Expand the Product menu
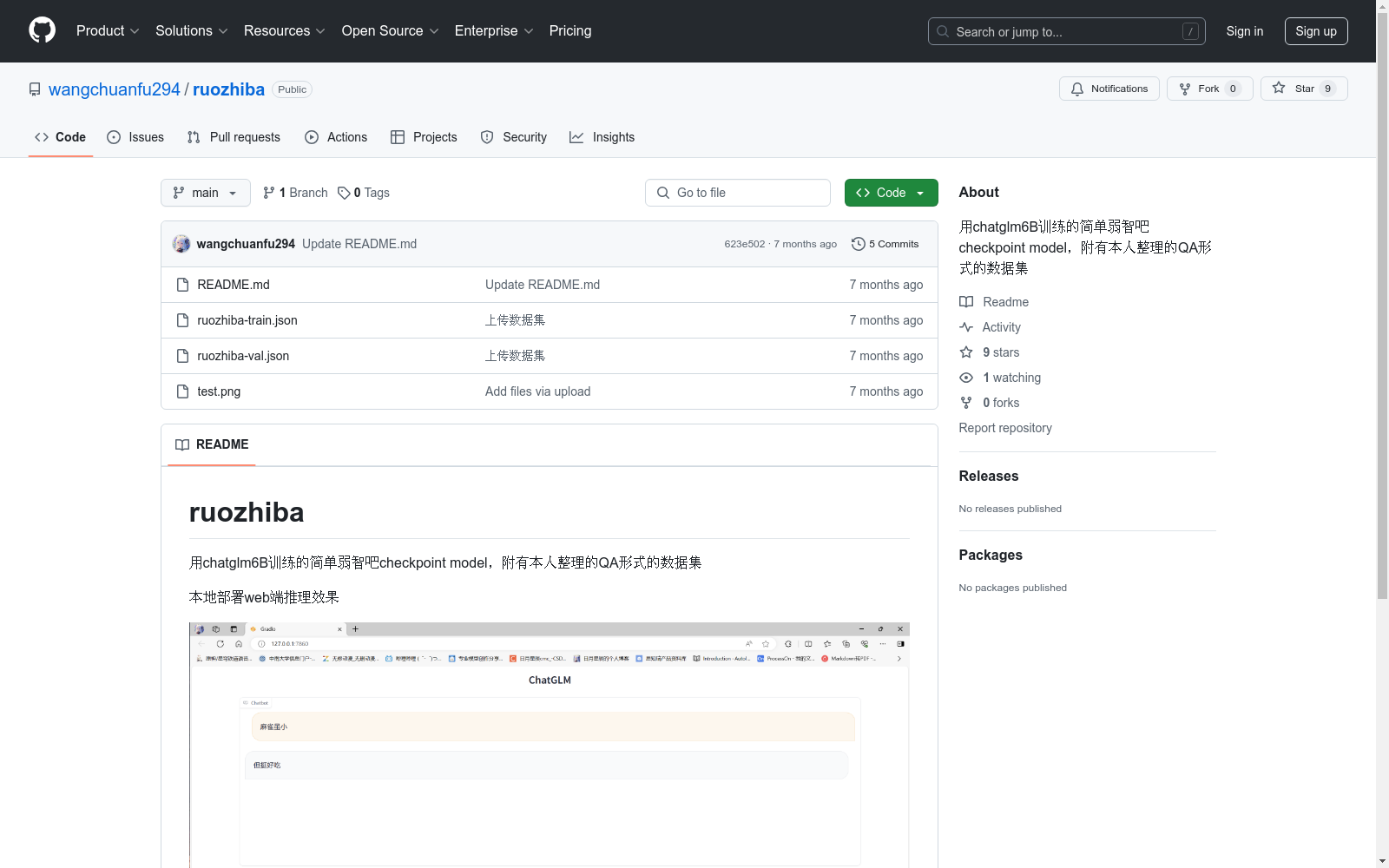 pyautogui.click(x=108, y=31)
